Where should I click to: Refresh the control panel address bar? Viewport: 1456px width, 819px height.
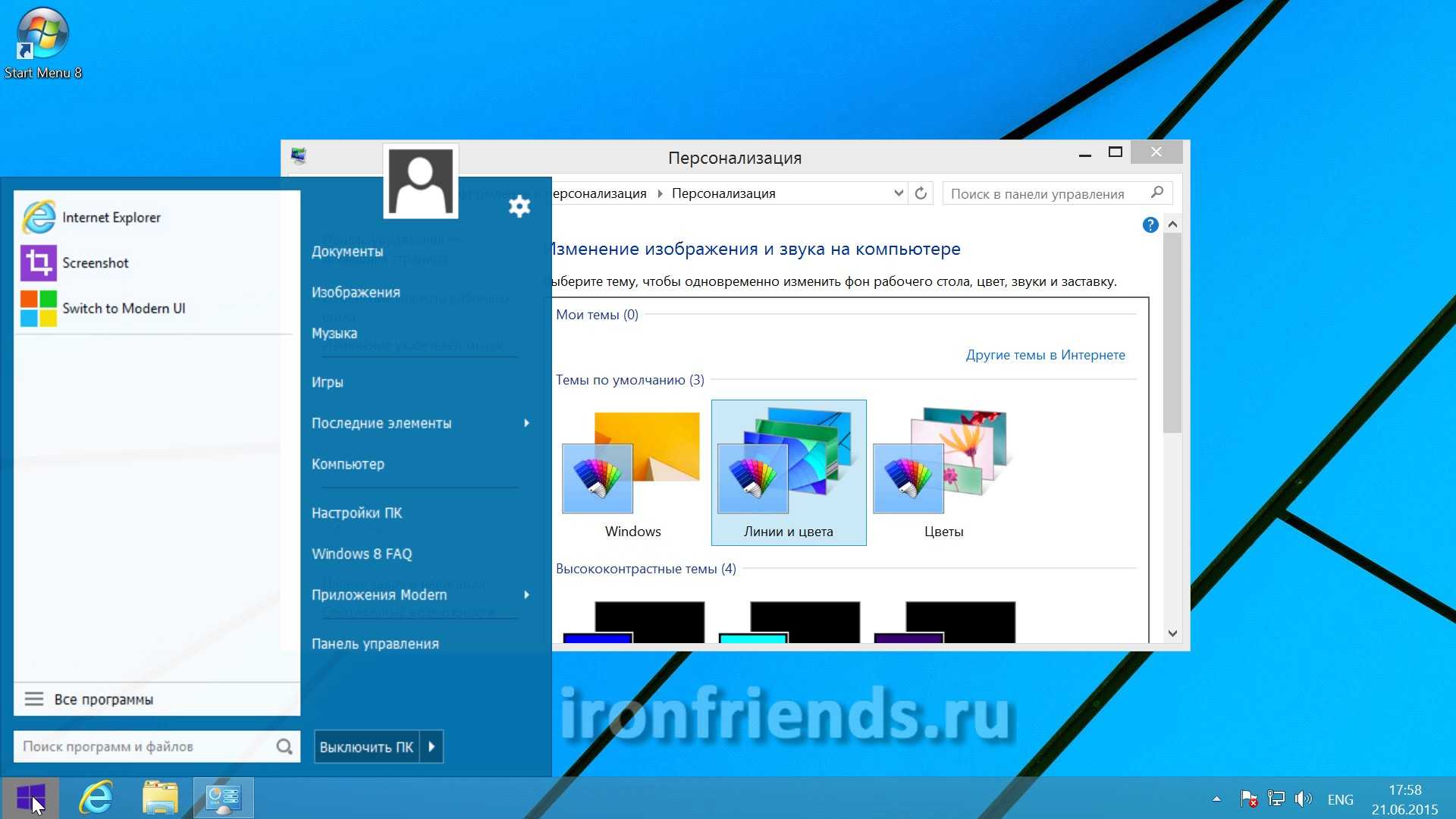coord(921,193)
